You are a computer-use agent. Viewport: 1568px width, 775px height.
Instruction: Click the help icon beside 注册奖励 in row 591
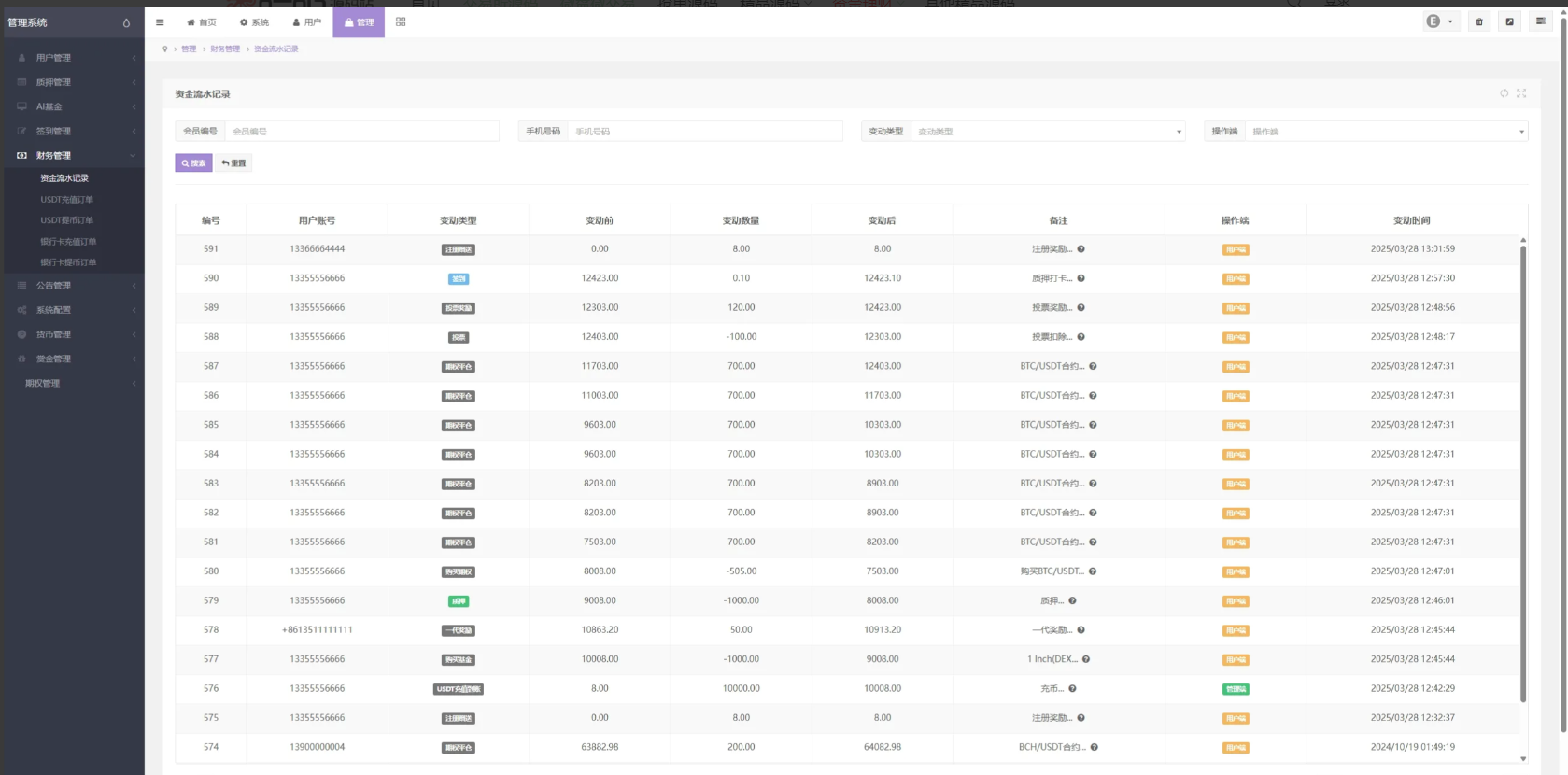coord(1081,249)
